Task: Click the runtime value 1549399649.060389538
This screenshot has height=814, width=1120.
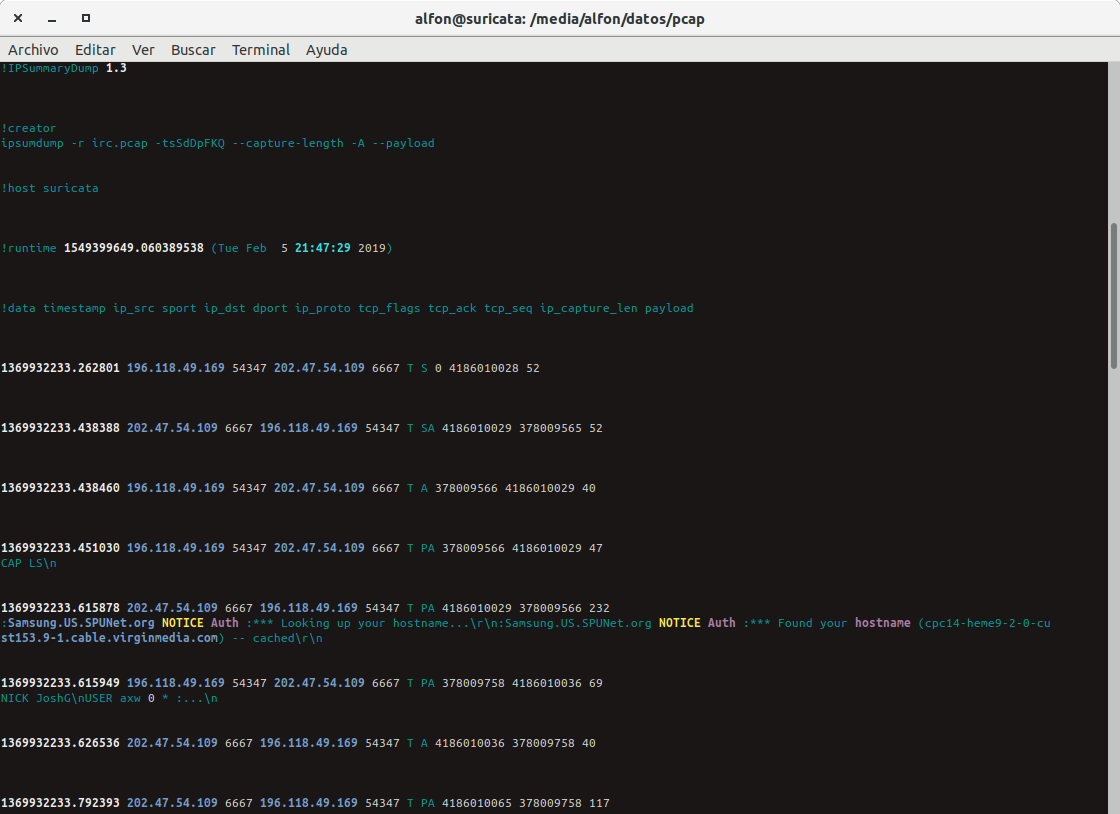Action: [x=134, y=248]
